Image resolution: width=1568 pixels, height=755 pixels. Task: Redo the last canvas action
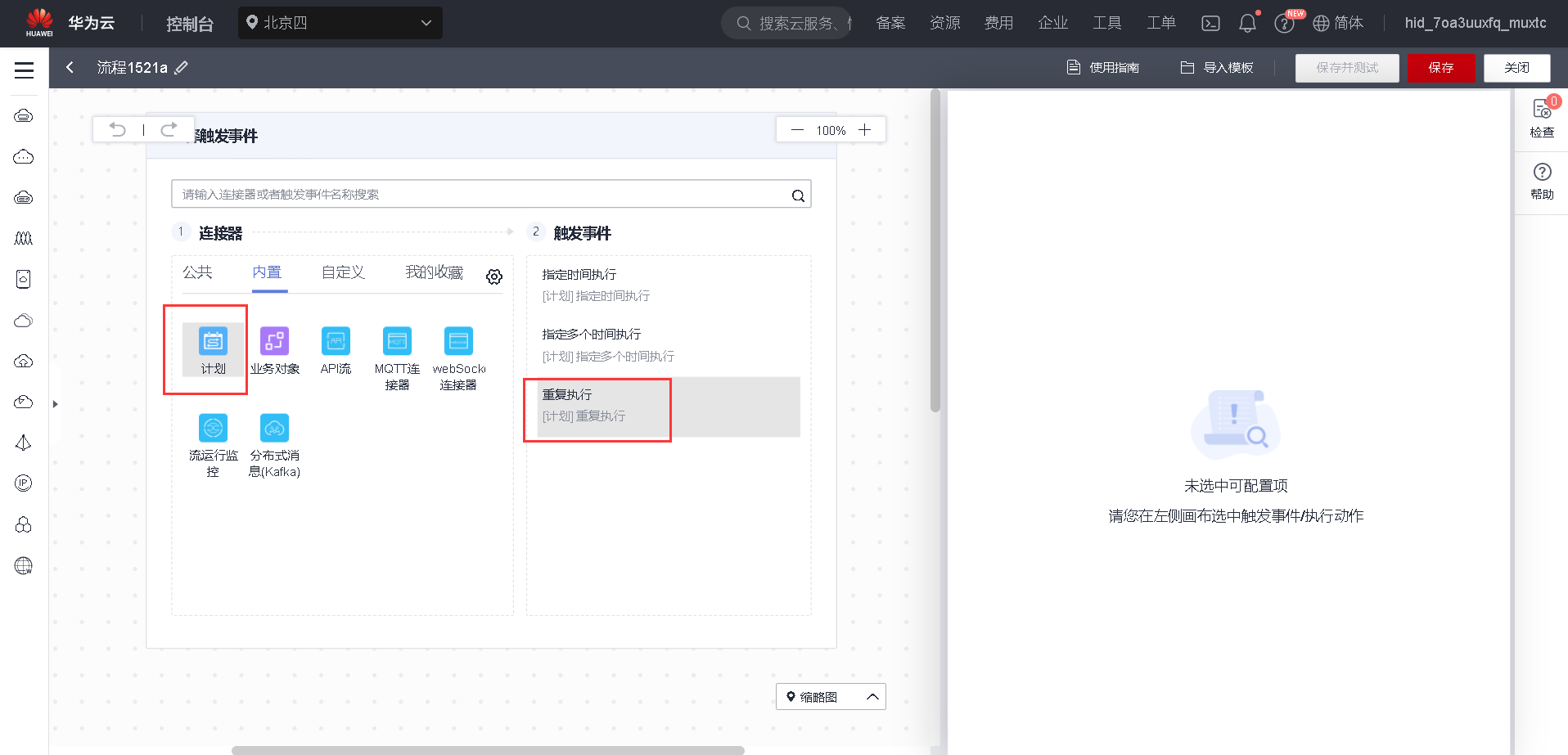point(169,129)
